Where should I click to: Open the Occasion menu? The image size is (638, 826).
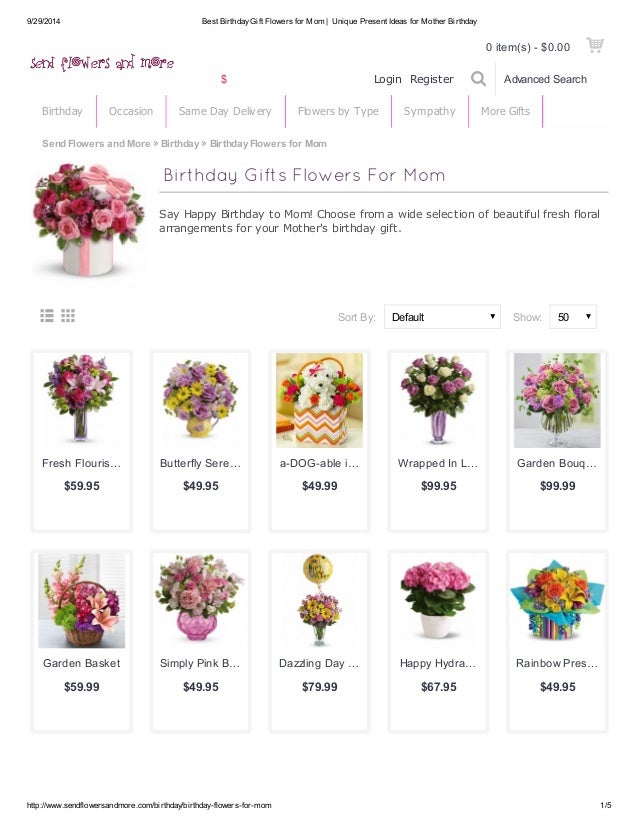(x=131, y=111)
